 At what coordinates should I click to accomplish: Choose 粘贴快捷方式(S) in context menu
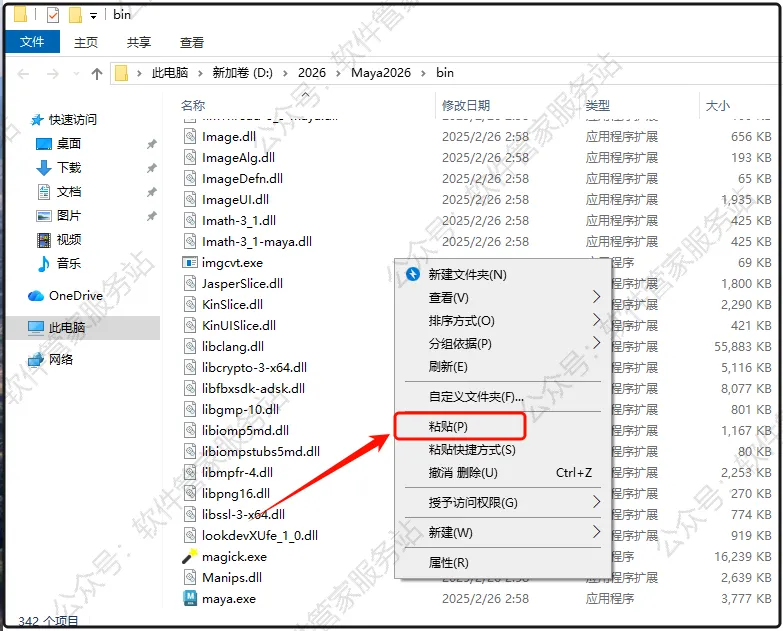click(503, 449)
